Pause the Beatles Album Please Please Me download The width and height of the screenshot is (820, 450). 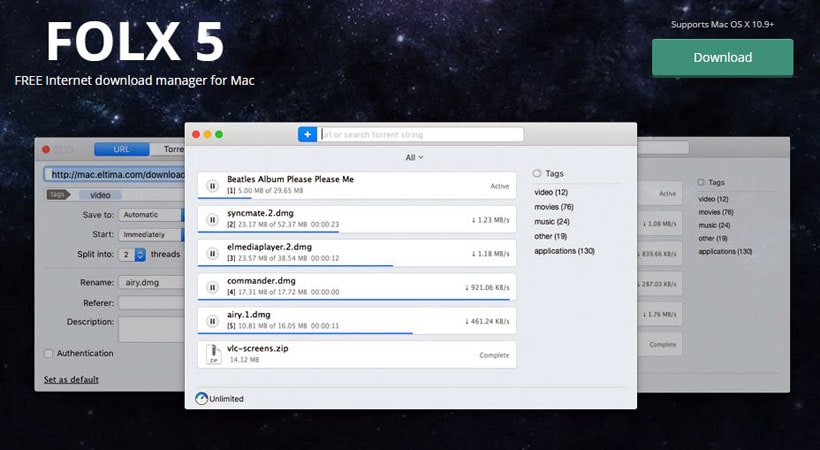(212, 186)
